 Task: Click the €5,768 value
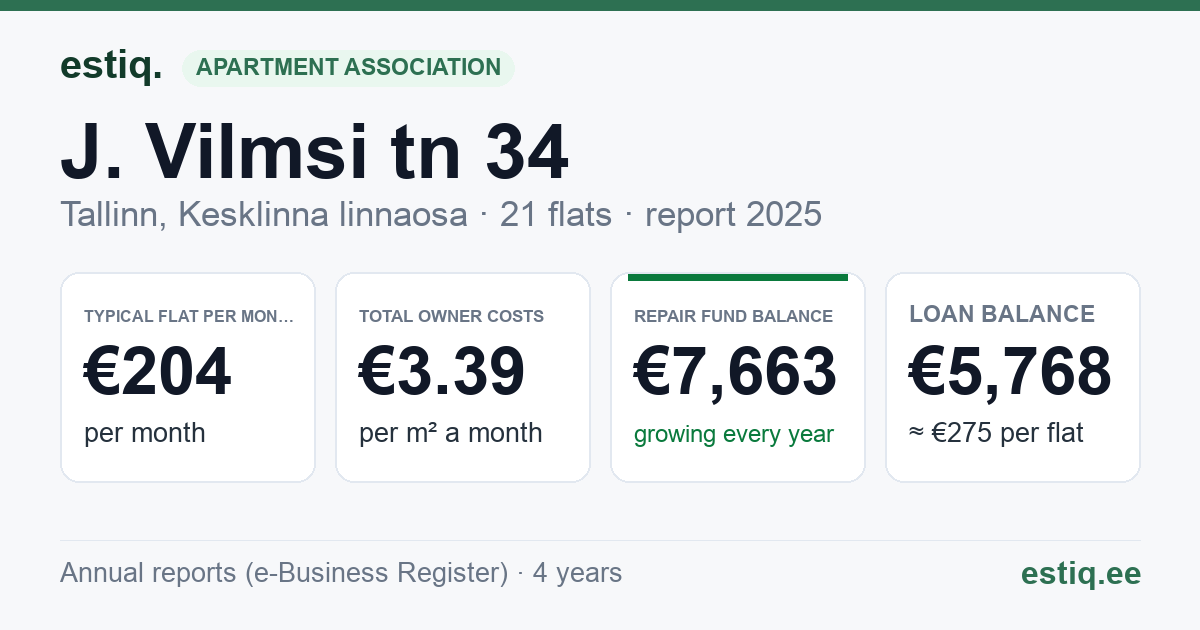[1010, 372]
